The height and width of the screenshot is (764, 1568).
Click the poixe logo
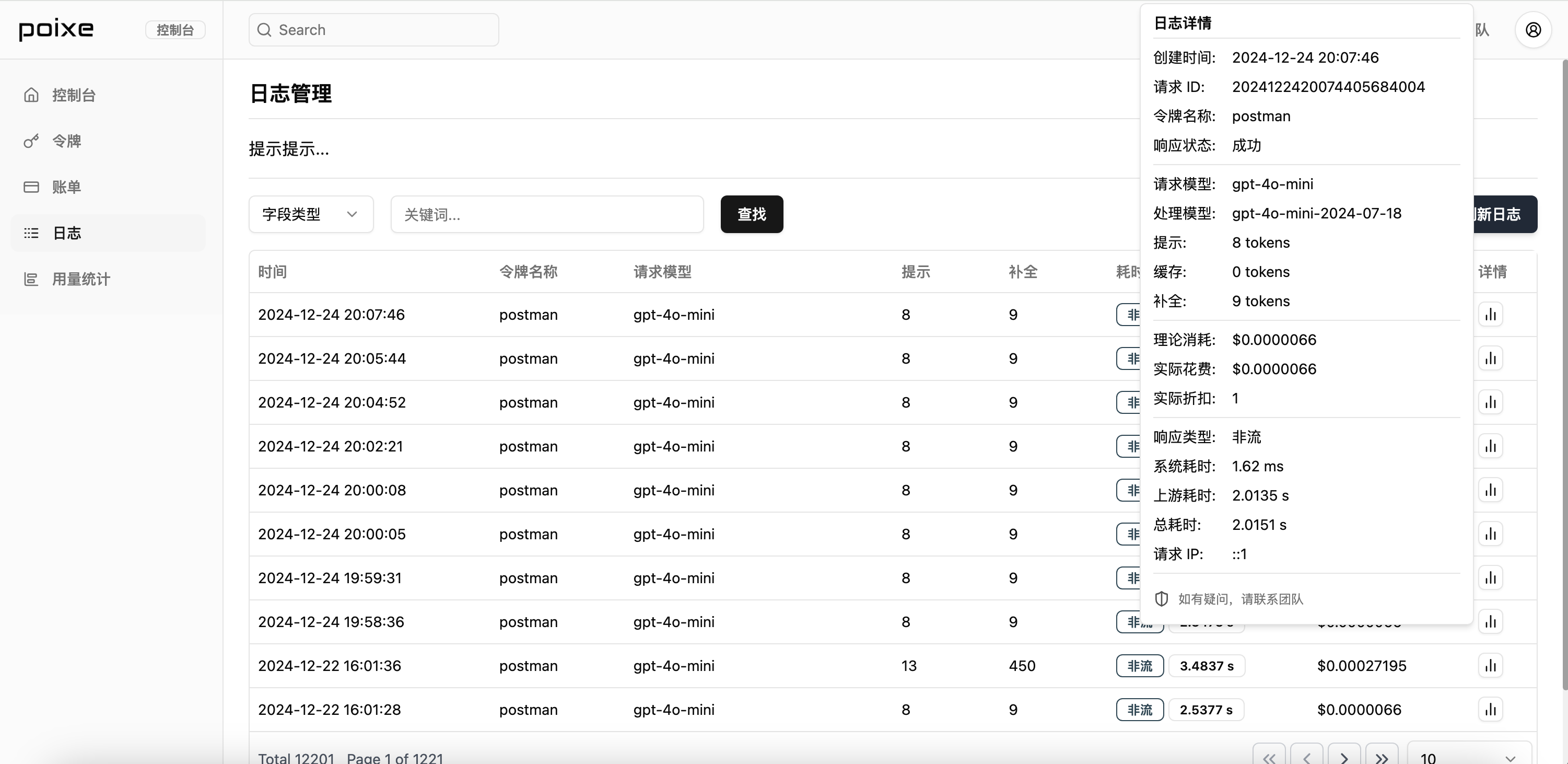[56, 29]
